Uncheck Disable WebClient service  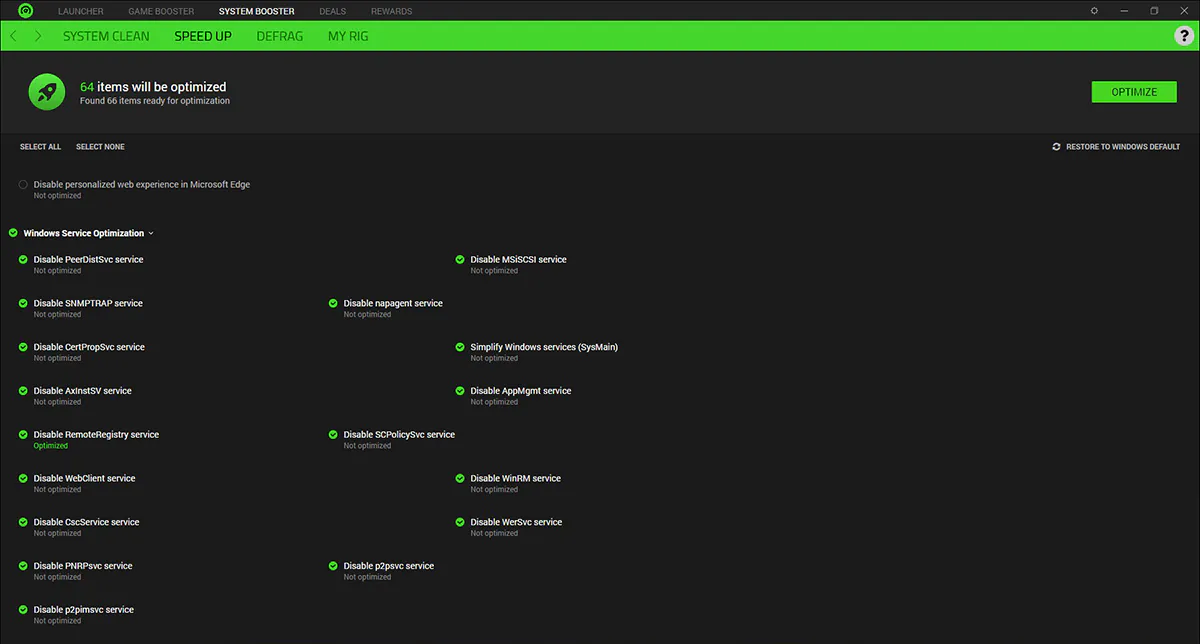coord(23,478)
